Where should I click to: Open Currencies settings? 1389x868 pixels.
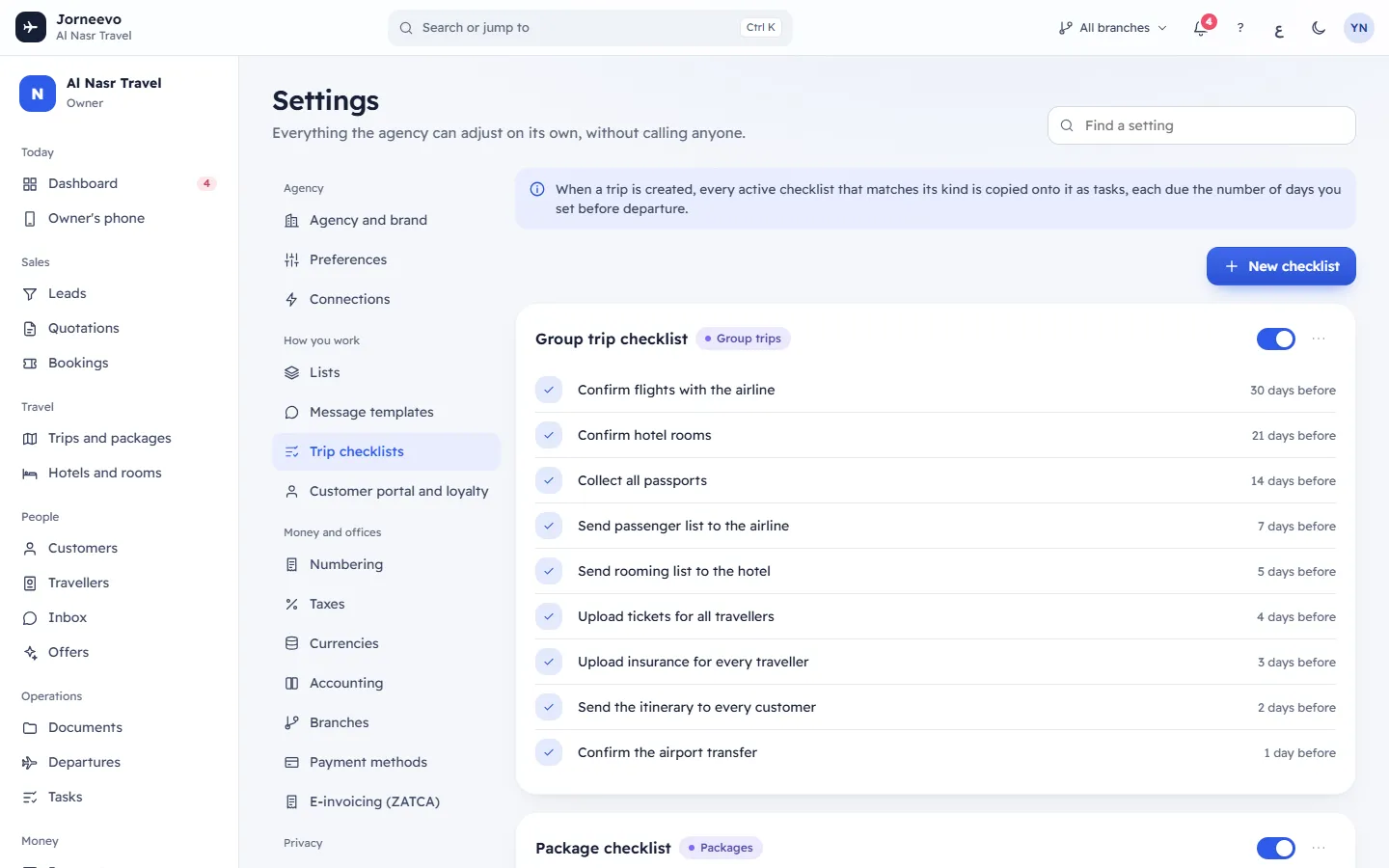coord(386,643)
